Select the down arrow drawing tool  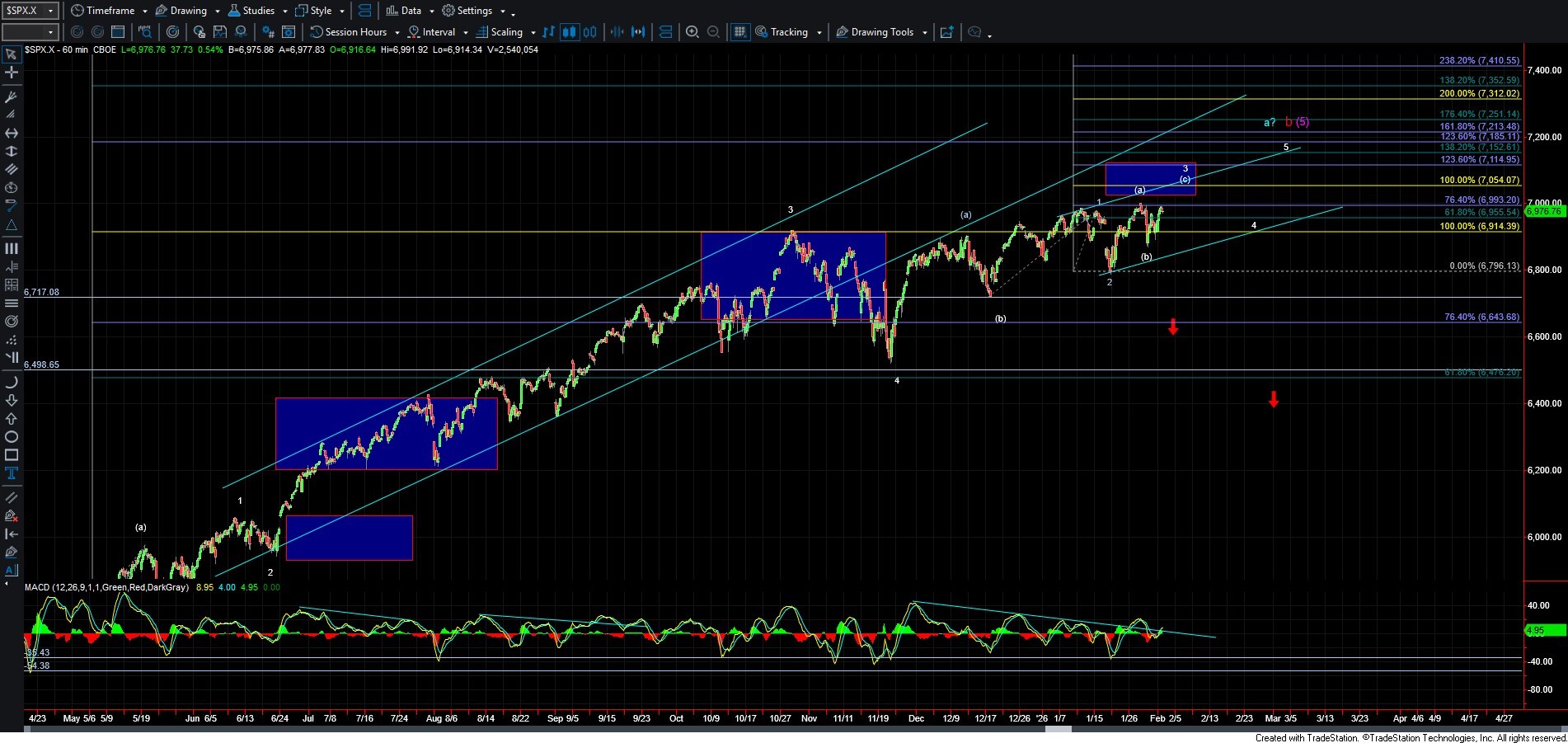coord(12,401)
